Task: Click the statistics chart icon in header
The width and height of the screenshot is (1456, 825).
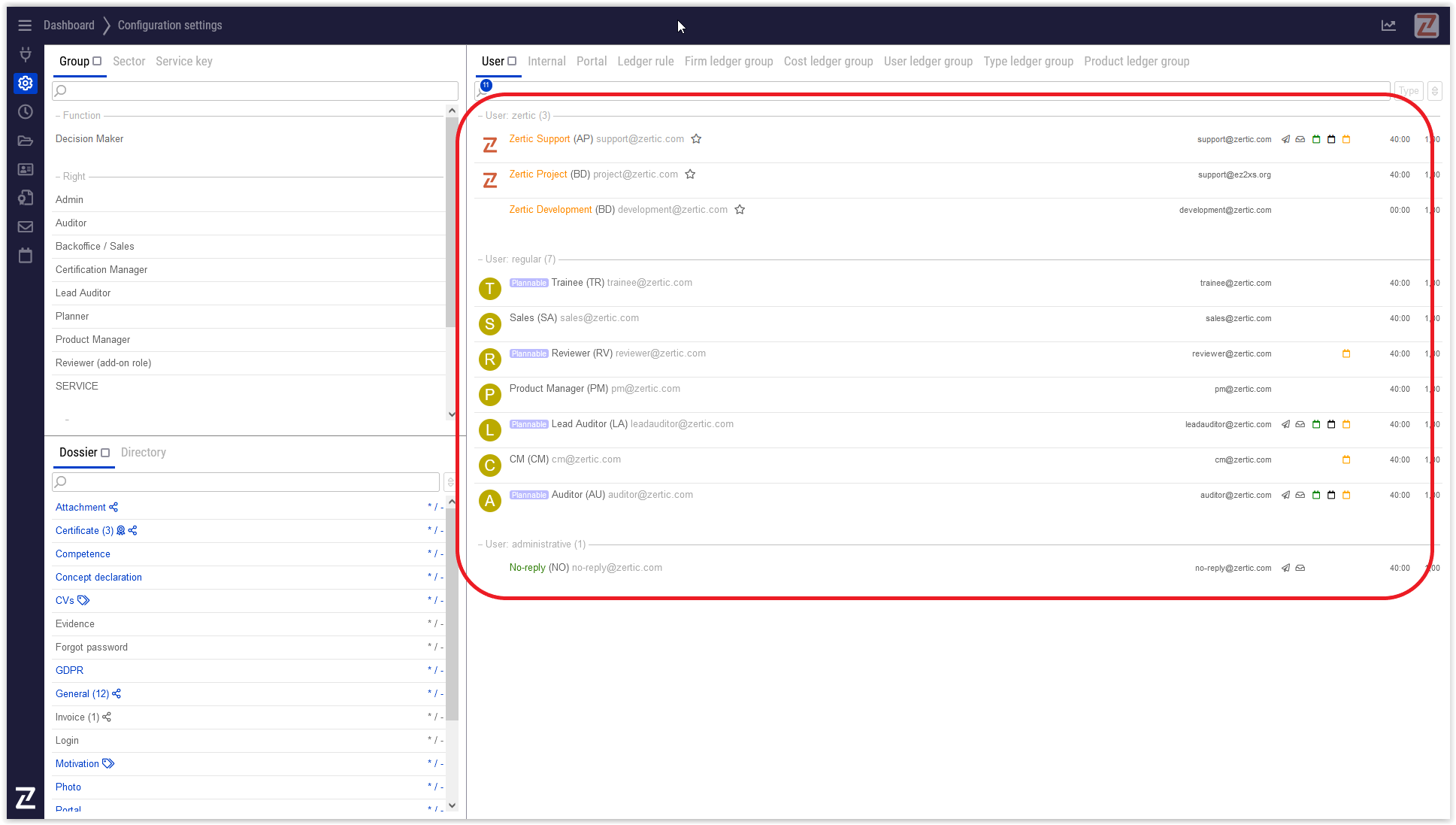Action: (x=1388, y=26)
